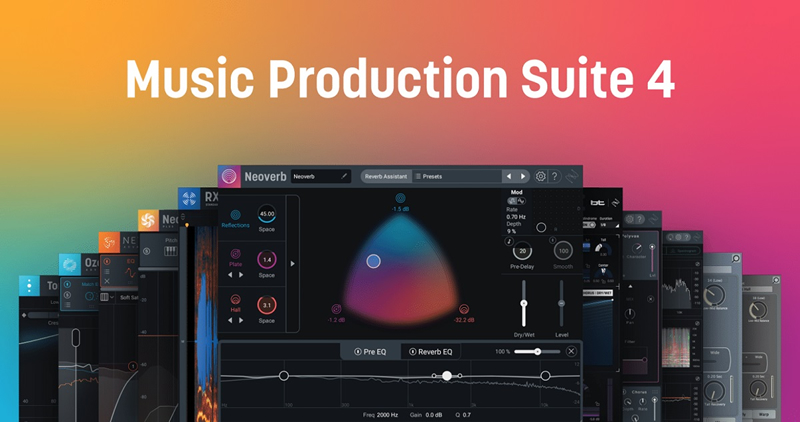Edit preset name with pencil icon
Screen dimensions: 800x422
344,177
